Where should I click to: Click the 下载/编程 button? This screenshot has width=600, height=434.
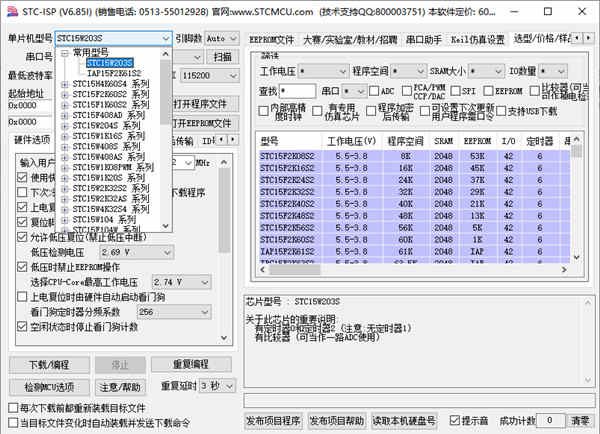click(49, 365)
